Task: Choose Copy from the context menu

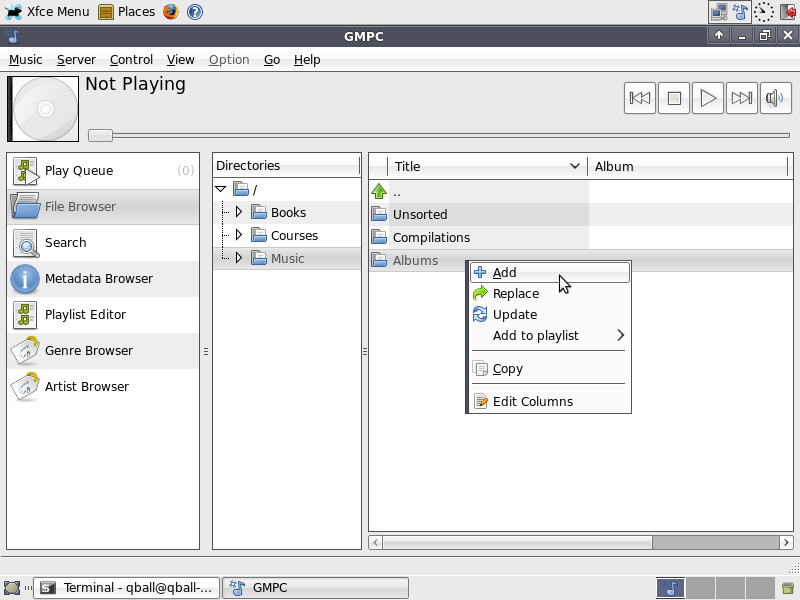Action: [x=549, y=368]
